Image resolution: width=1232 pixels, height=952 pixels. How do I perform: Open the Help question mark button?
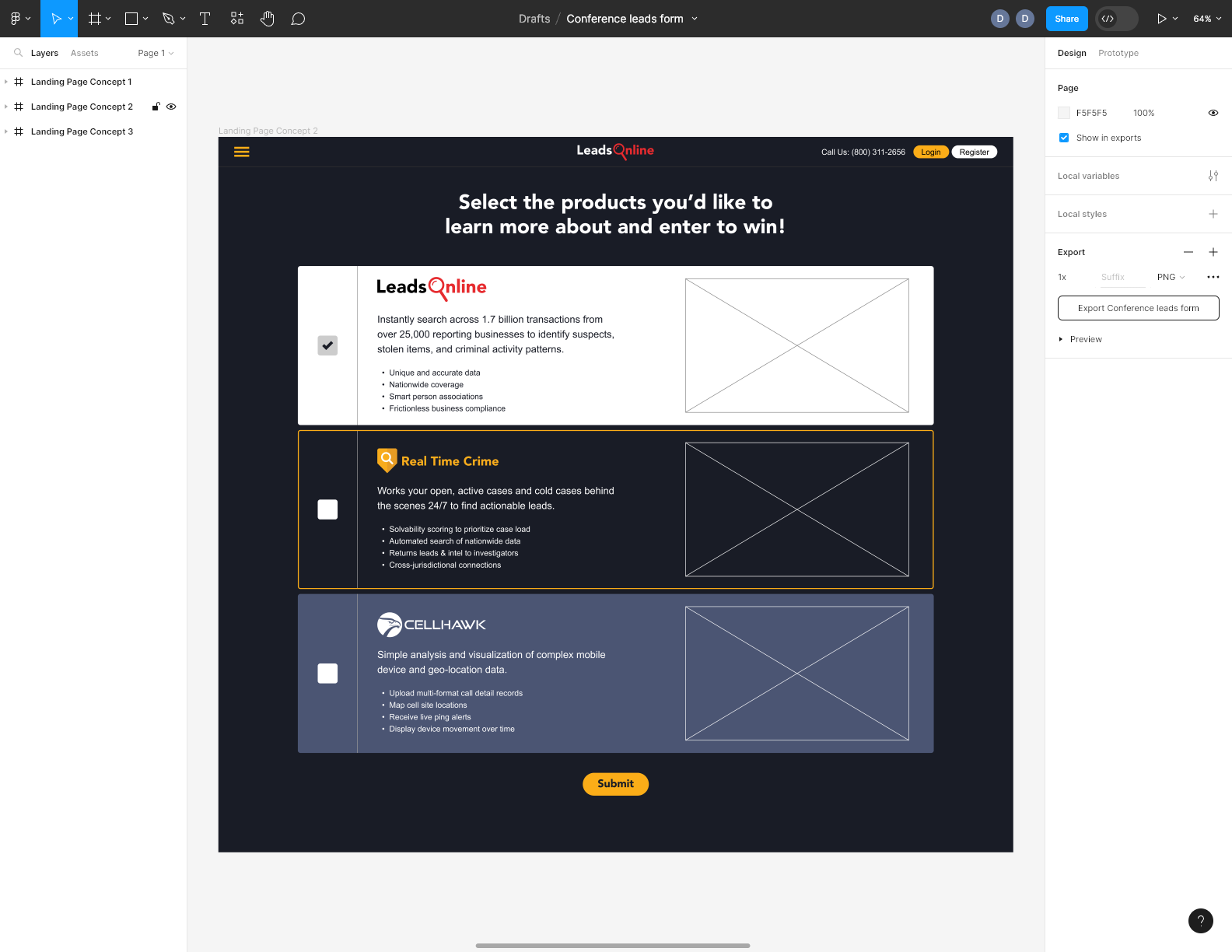(x=1201, y=921)
